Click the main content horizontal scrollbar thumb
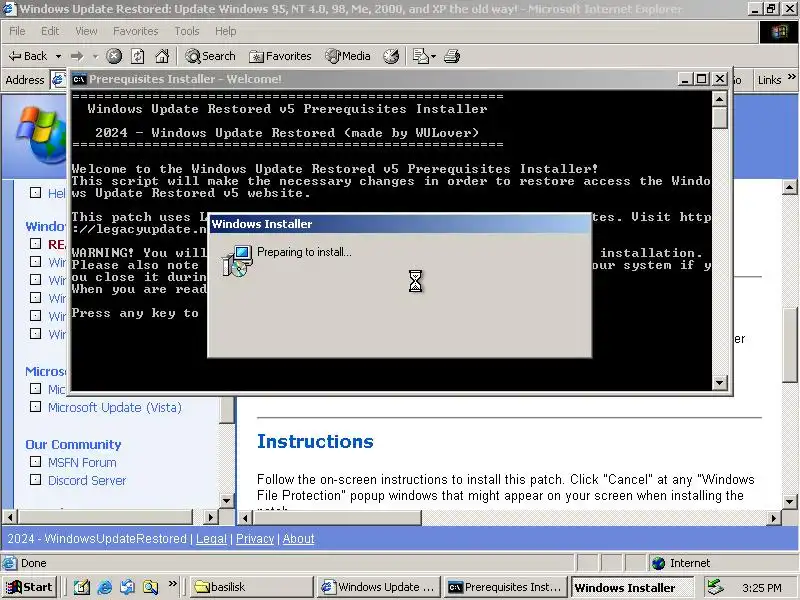 click(x=337, y=518)
